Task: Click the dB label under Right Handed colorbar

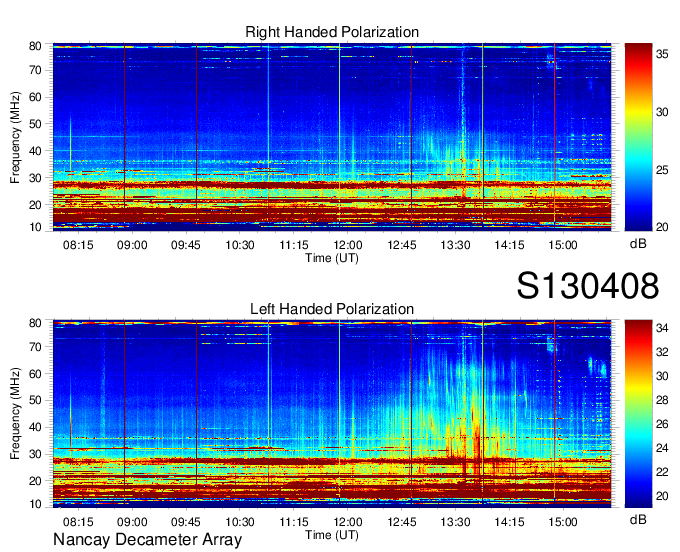Action: [638, 244]
